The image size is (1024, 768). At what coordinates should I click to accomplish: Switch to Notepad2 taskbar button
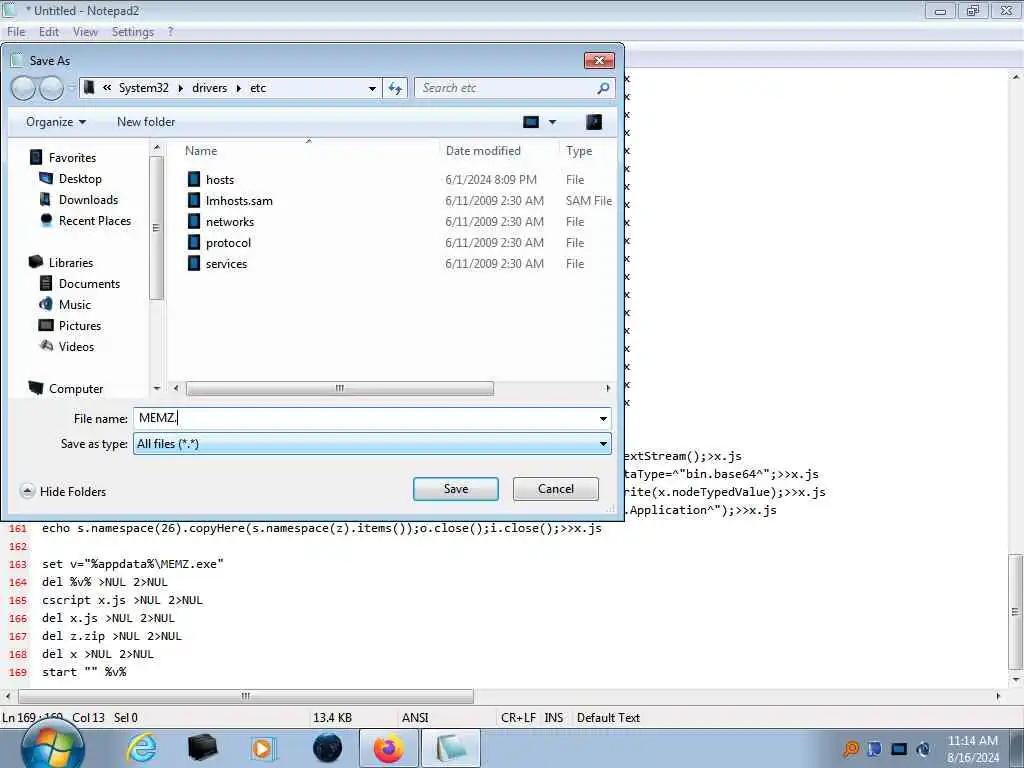click(451, 748)
